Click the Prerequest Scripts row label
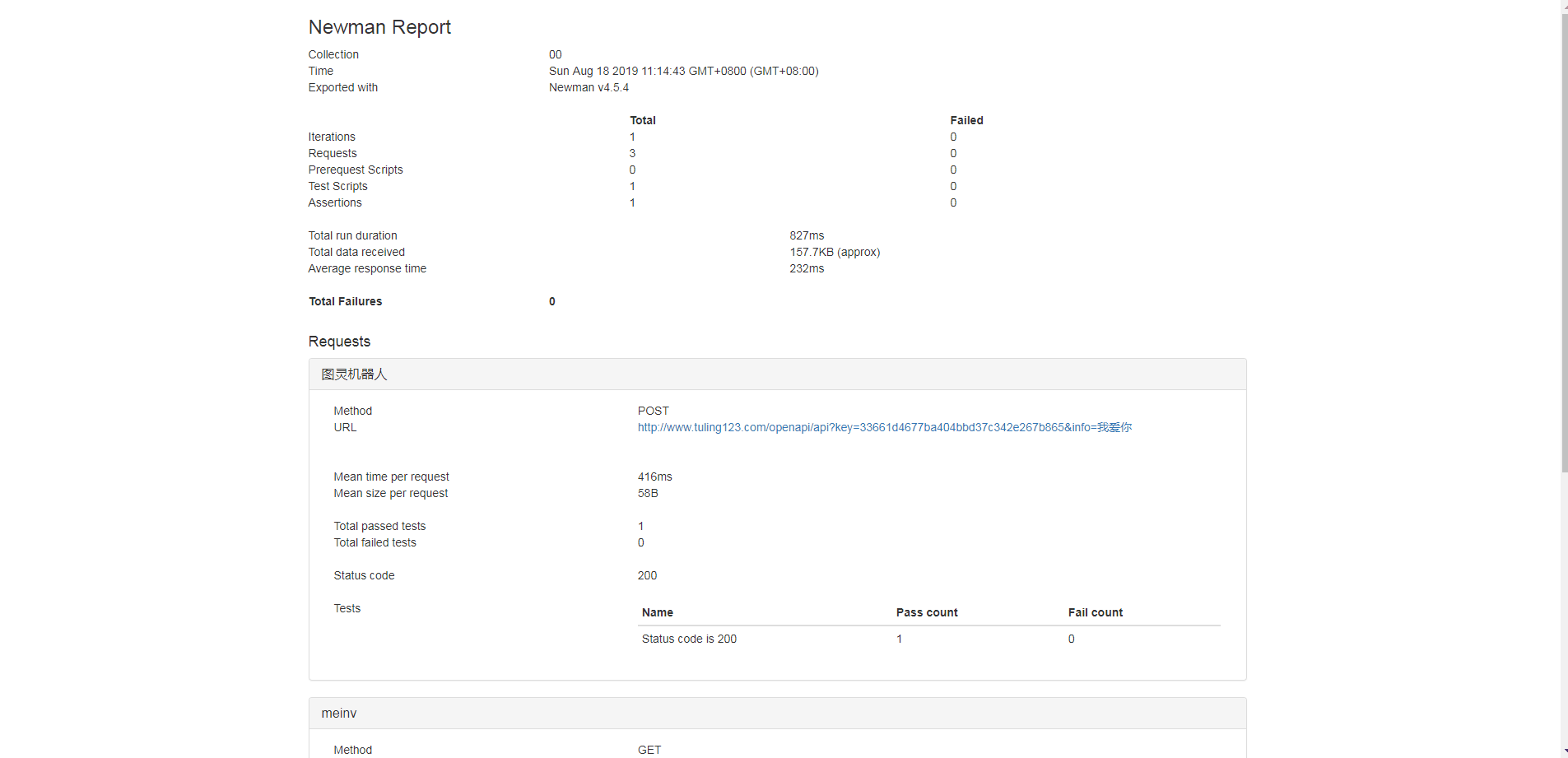Viewport: 1568px width, 758px height. pyautogui.click(x=356, y=170)
